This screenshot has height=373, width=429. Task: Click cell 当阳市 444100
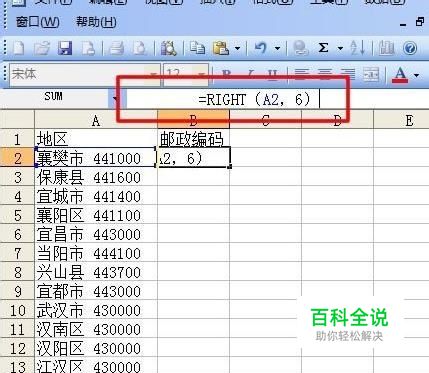[x=96, y=253]
